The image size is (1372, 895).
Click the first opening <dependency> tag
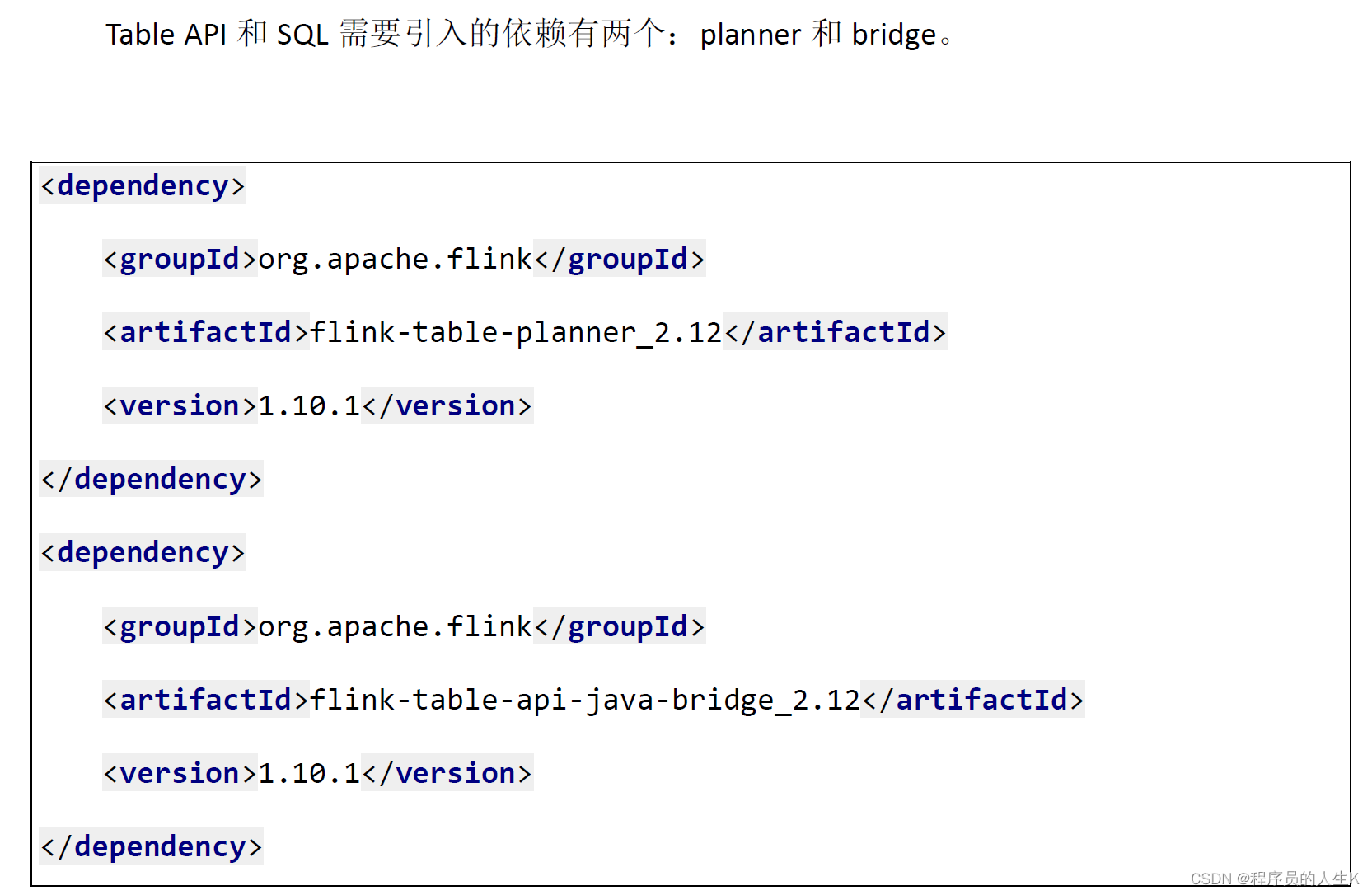143,186
